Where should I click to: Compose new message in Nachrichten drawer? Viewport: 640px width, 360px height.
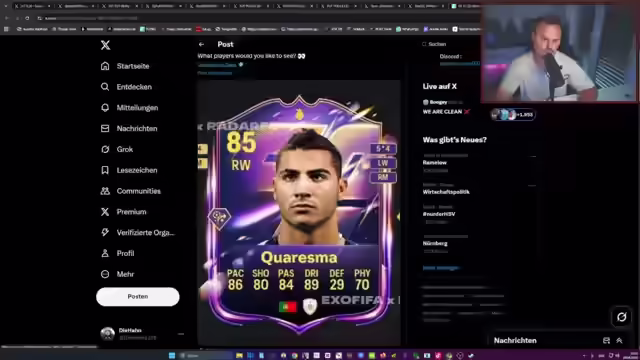(x=606, y=340)
